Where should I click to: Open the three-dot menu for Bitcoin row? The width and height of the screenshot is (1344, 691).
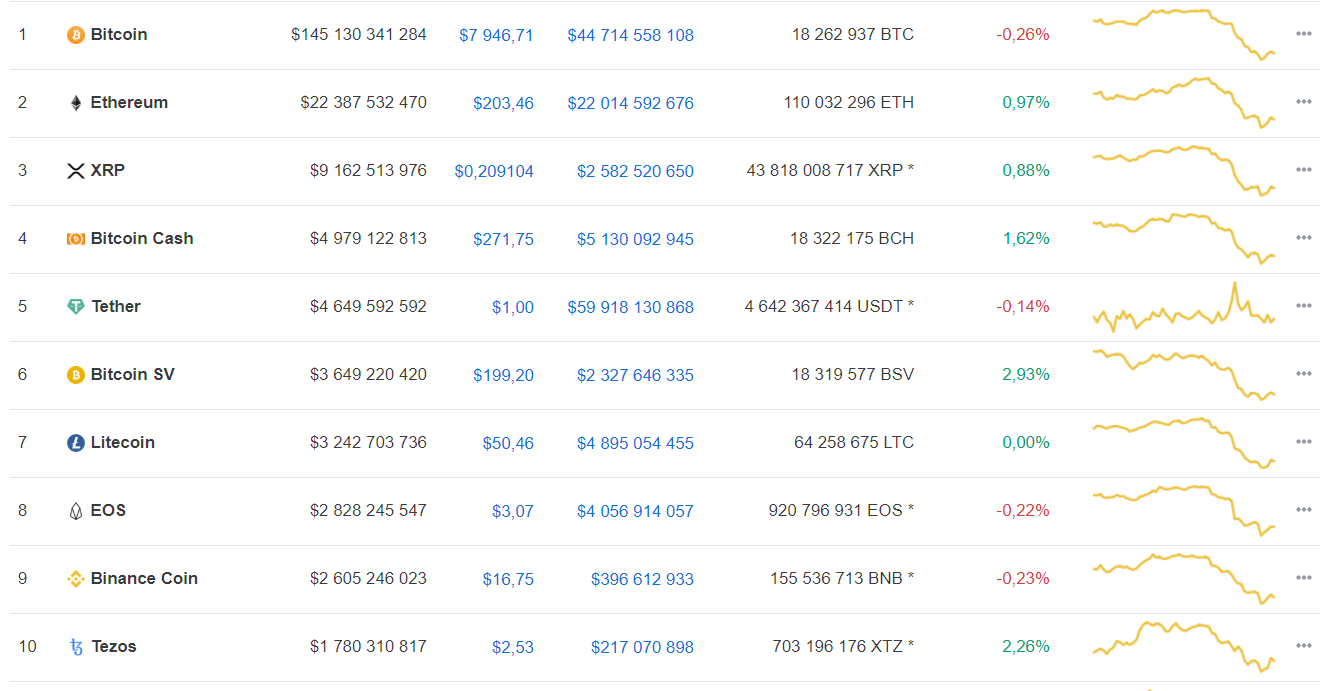pyautogui.click(x=1303, y=34)
